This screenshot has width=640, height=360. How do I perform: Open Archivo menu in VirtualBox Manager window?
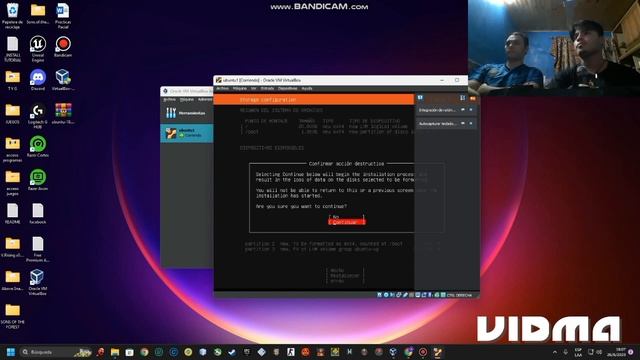169,100
